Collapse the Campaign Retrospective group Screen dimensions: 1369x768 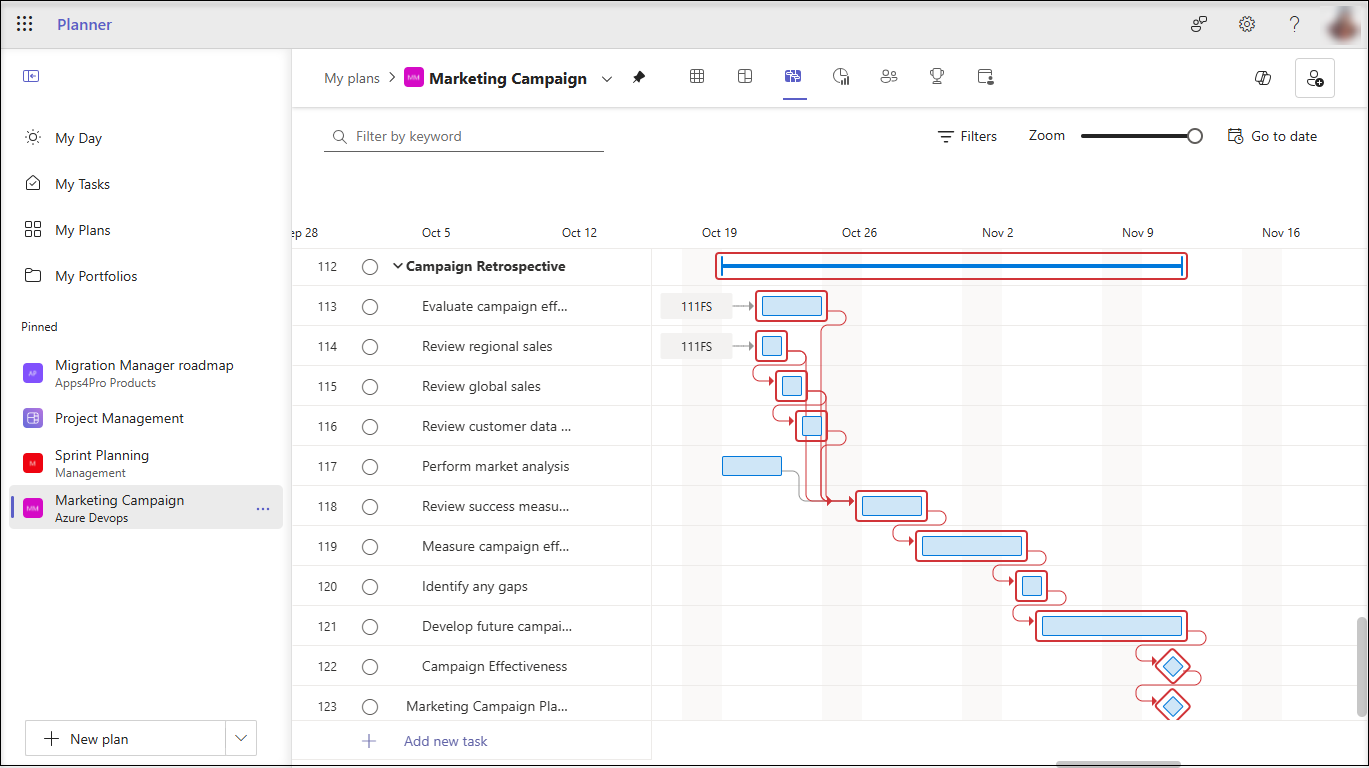point(398,267)
